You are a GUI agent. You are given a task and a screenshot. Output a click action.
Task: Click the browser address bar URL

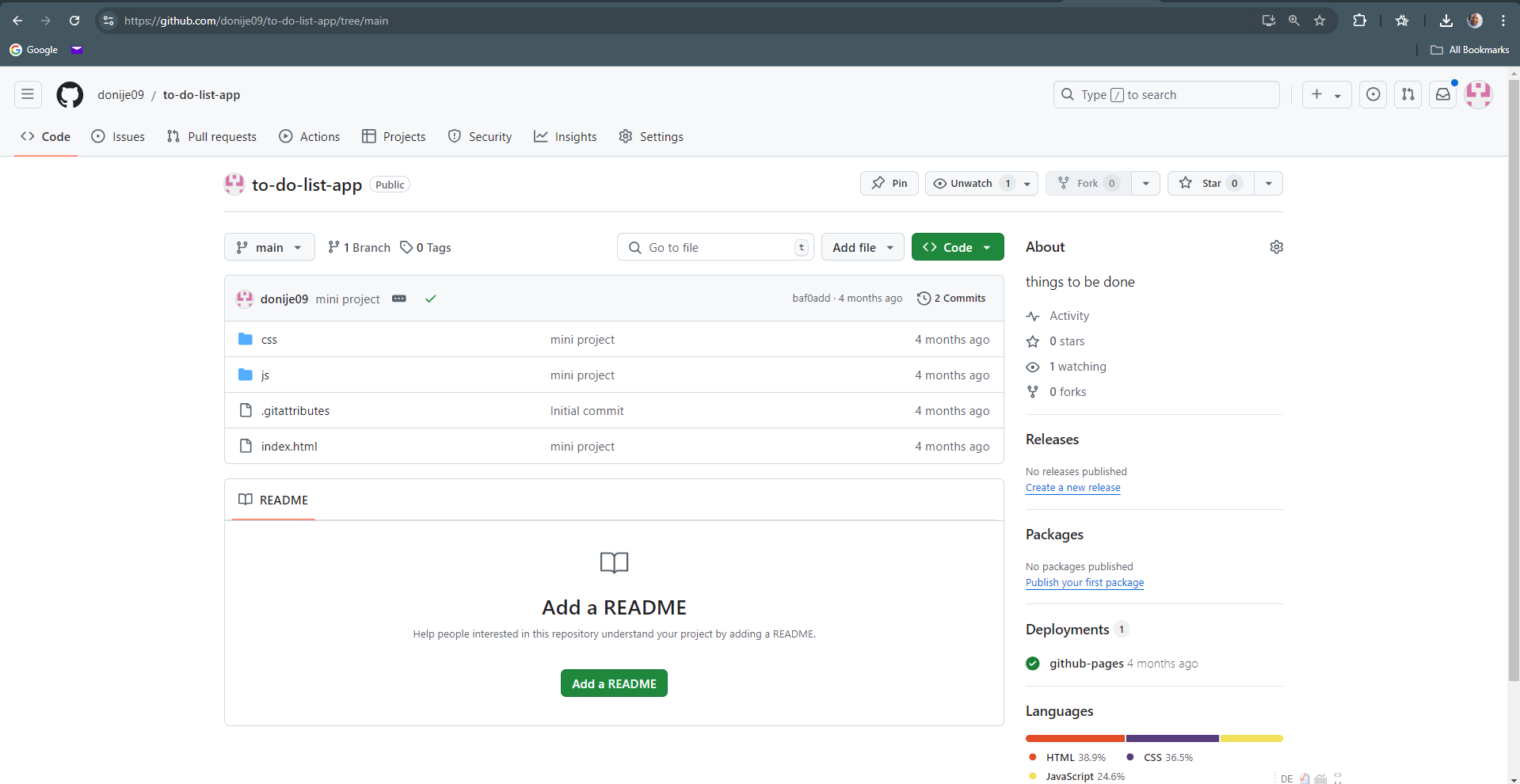(x=256, y=21)
